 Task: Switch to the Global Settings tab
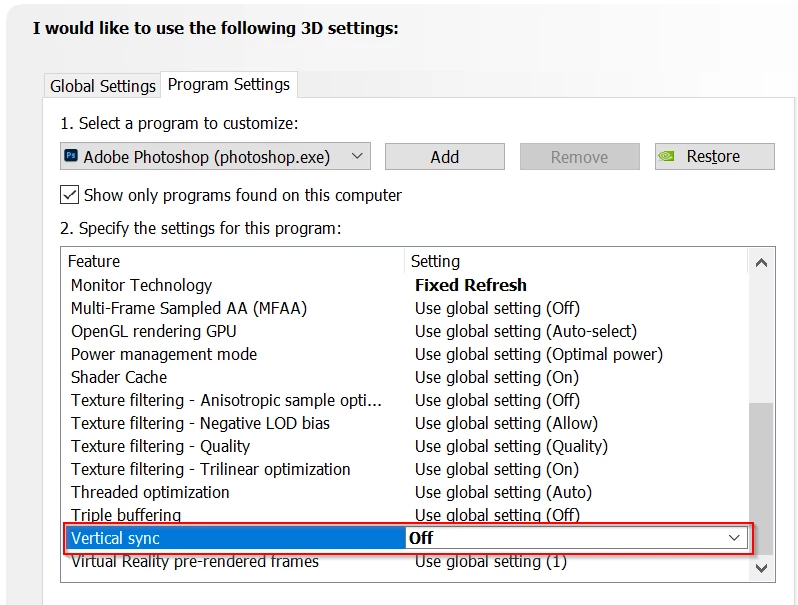click(102, 85)
